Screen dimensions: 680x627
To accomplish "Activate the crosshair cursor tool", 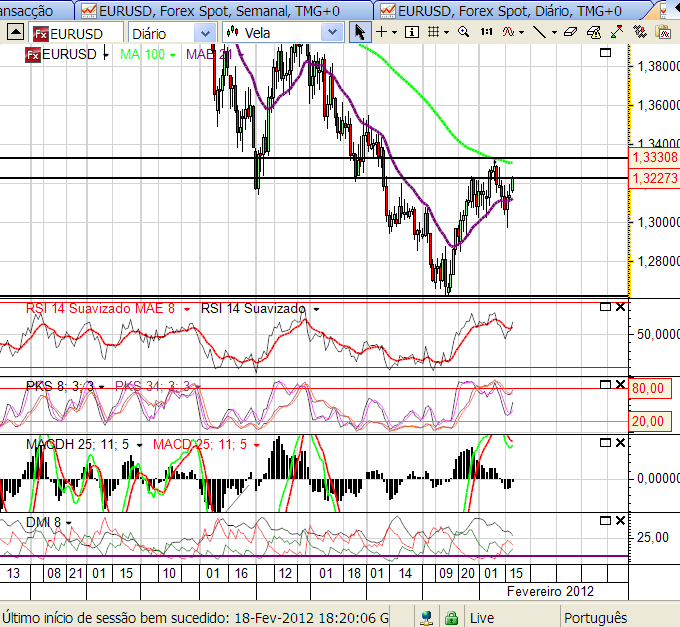I will pos(381,32).
